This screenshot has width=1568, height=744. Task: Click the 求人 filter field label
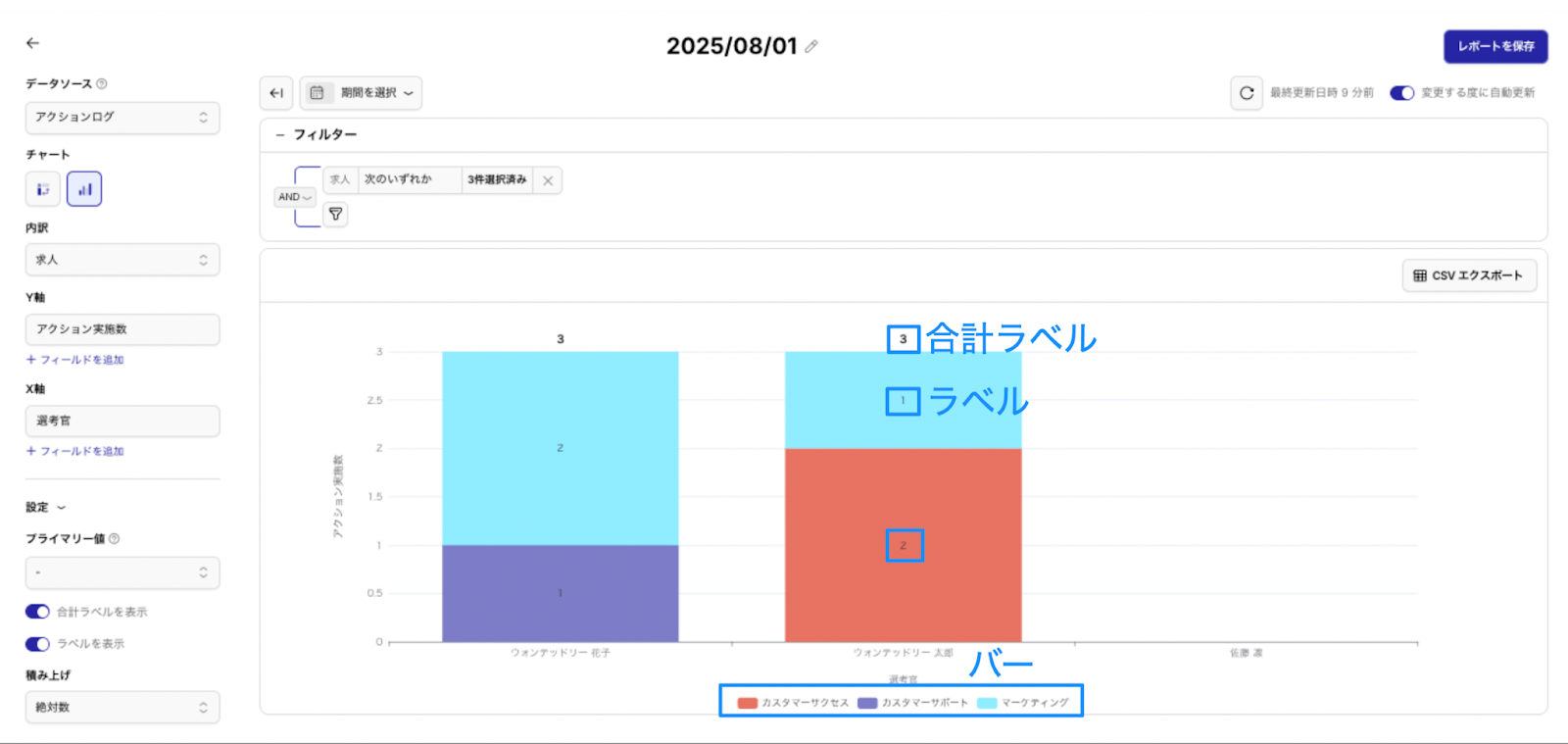(x=340, y=180)
